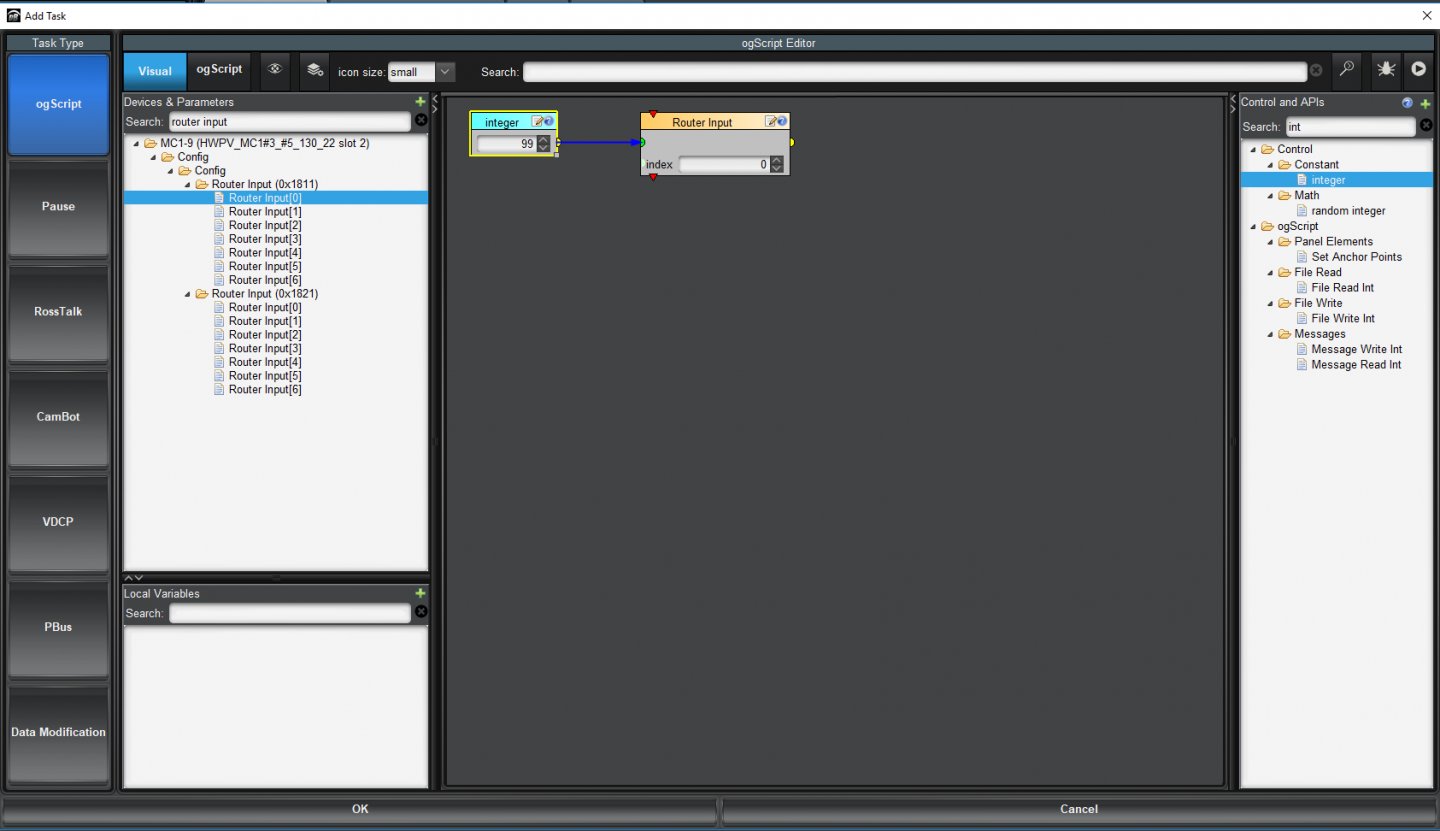Image resolution: width=1440 pixels, height=831 pixels.
Task: Open help on the Router Input block
Action: 781,122
